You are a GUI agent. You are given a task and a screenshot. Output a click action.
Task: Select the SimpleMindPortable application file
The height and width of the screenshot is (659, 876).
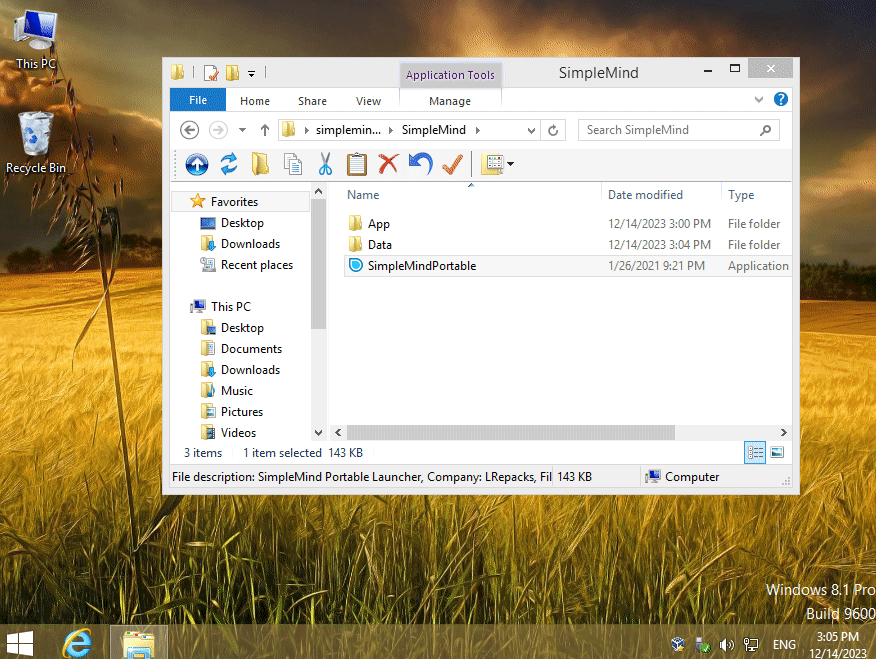(568, 266)
